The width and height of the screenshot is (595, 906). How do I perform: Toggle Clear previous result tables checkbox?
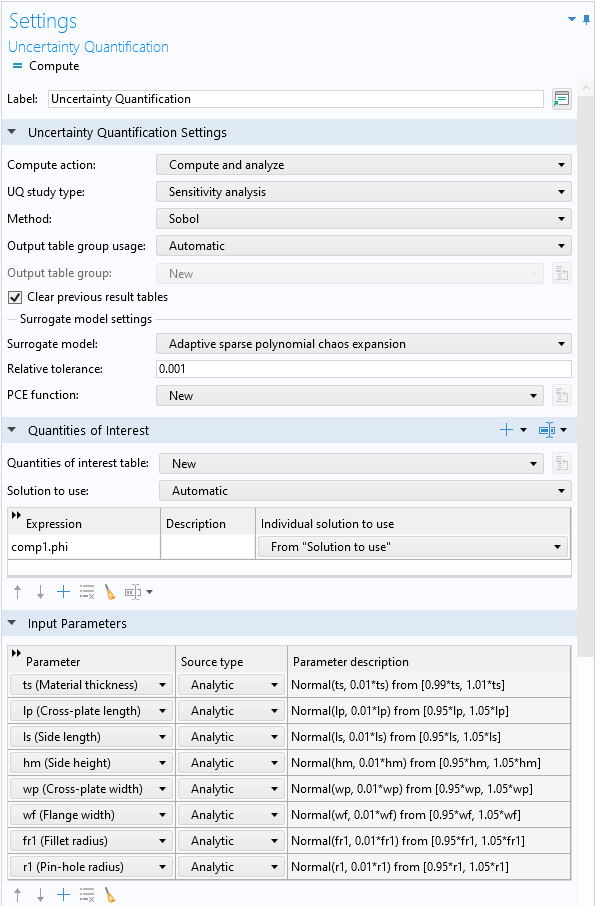click(x=15, y=298)
